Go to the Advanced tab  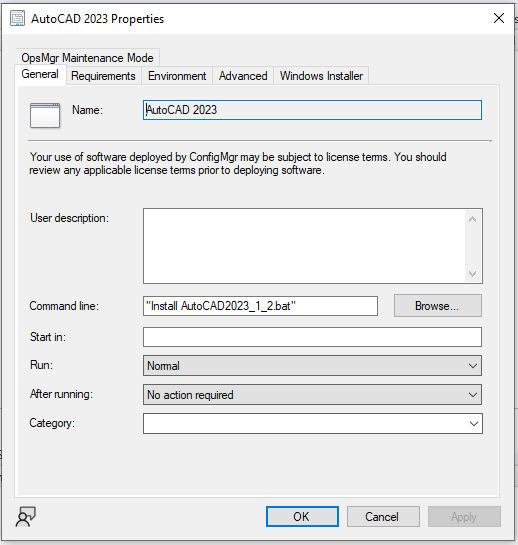tap(243, 76)
